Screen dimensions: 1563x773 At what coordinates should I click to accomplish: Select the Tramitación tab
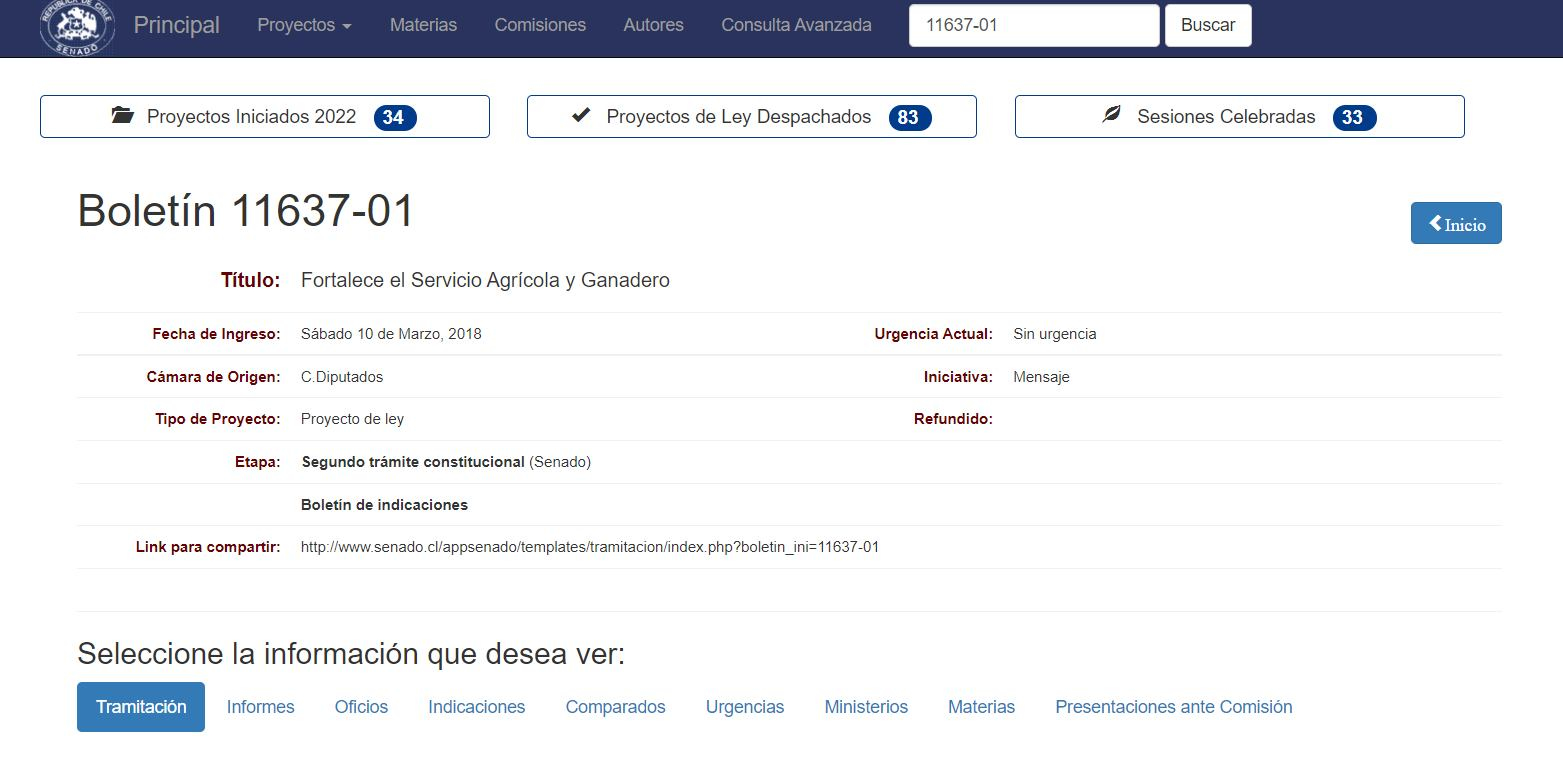pos(141,707)
